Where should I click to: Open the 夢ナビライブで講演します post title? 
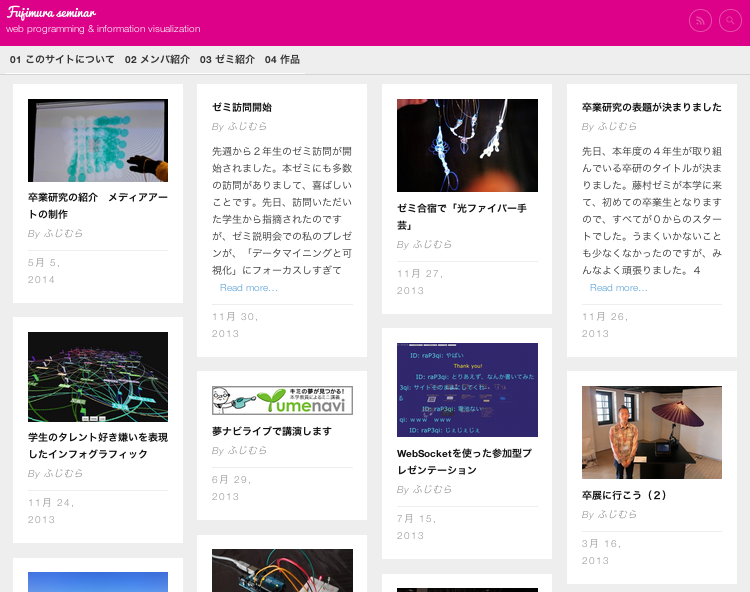[x=272, y=431]
